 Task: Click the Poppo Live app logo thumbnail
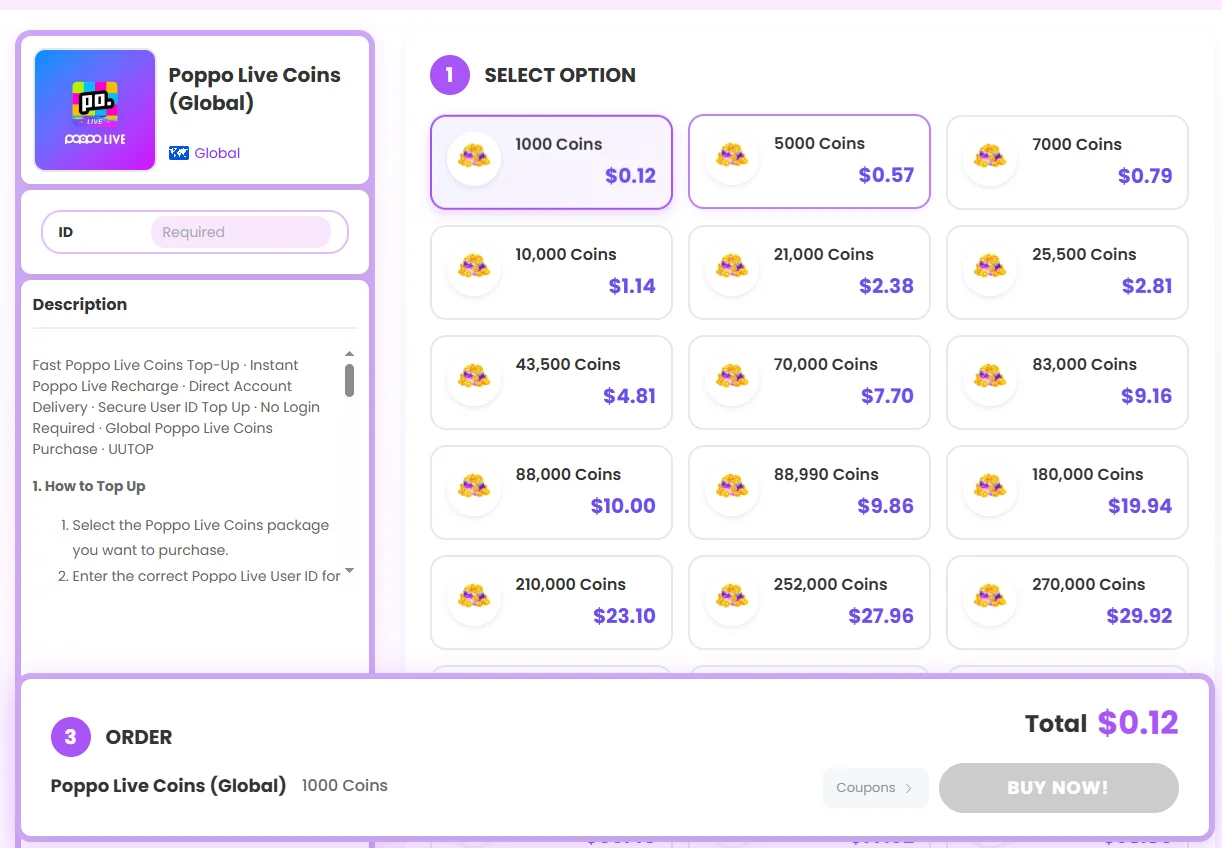click(95, 110)
